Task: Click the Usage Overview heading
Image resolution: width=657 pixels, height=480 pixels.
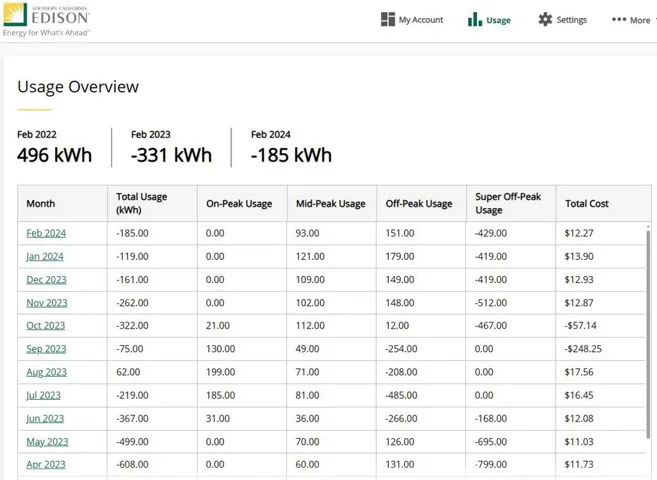Action: 78,87
